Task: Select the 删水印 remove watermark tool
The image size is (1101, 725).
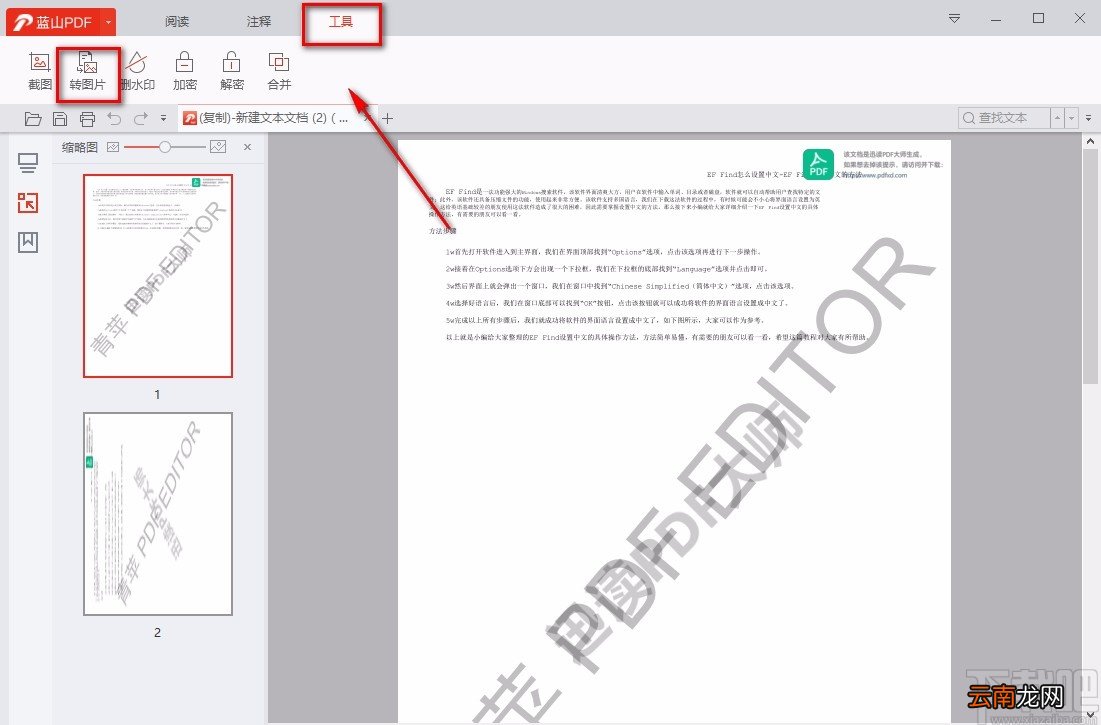Action: 137,72
